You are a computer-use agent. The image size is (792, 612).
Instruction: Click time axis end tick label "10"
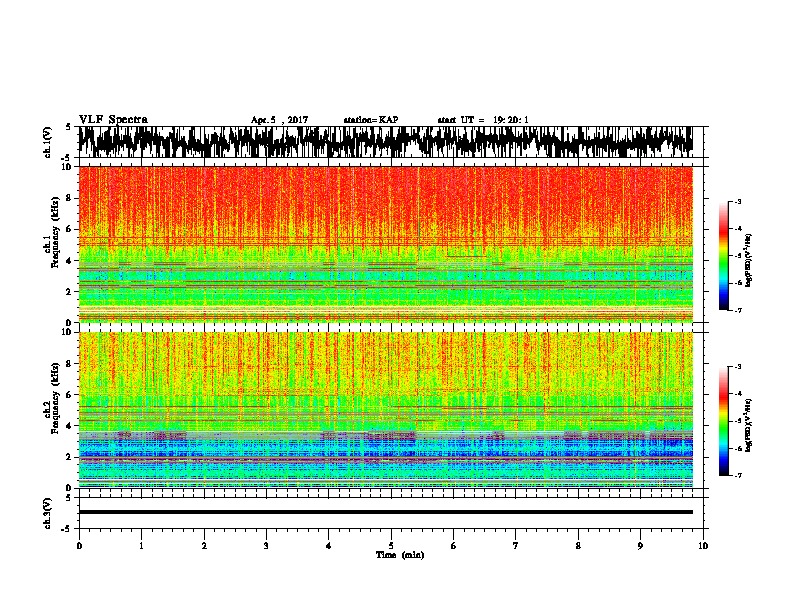pyautogui.click(x=703, y=546)
